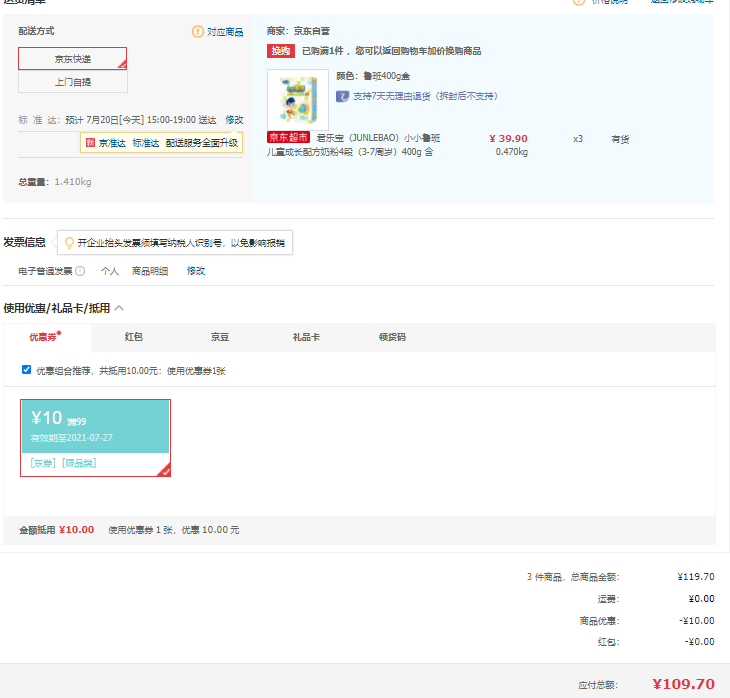
Task: Uncheck the 优惠组合推荐 checkbox
Action: click(27, 370)
